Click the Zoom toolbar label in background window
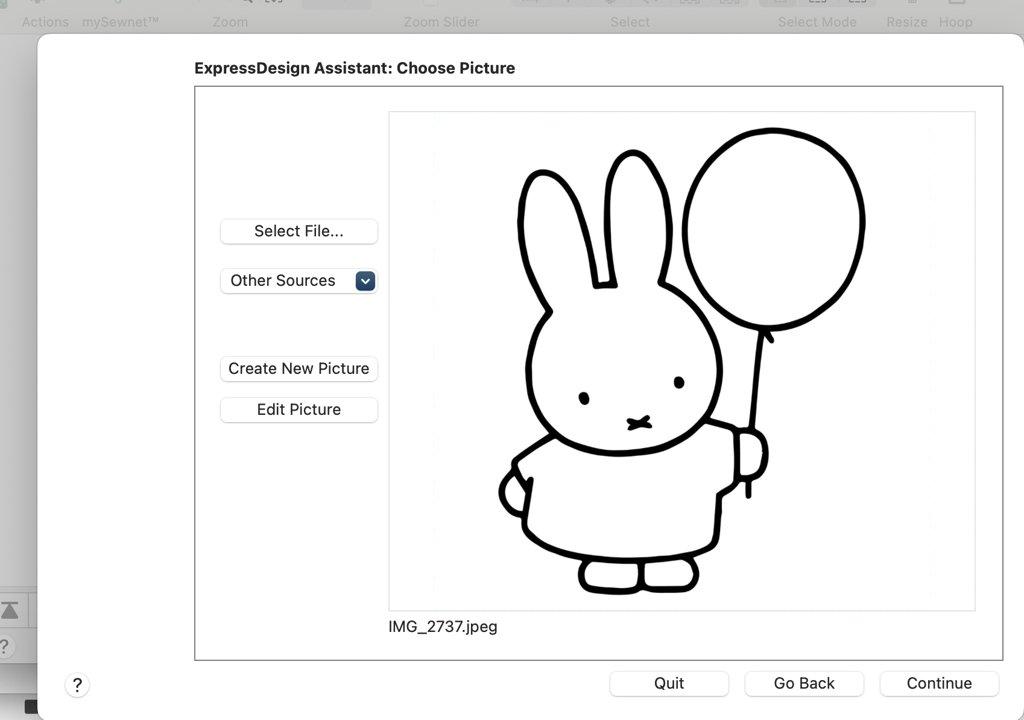Screen dimensions: 1024x720 (x=230, y=22)
